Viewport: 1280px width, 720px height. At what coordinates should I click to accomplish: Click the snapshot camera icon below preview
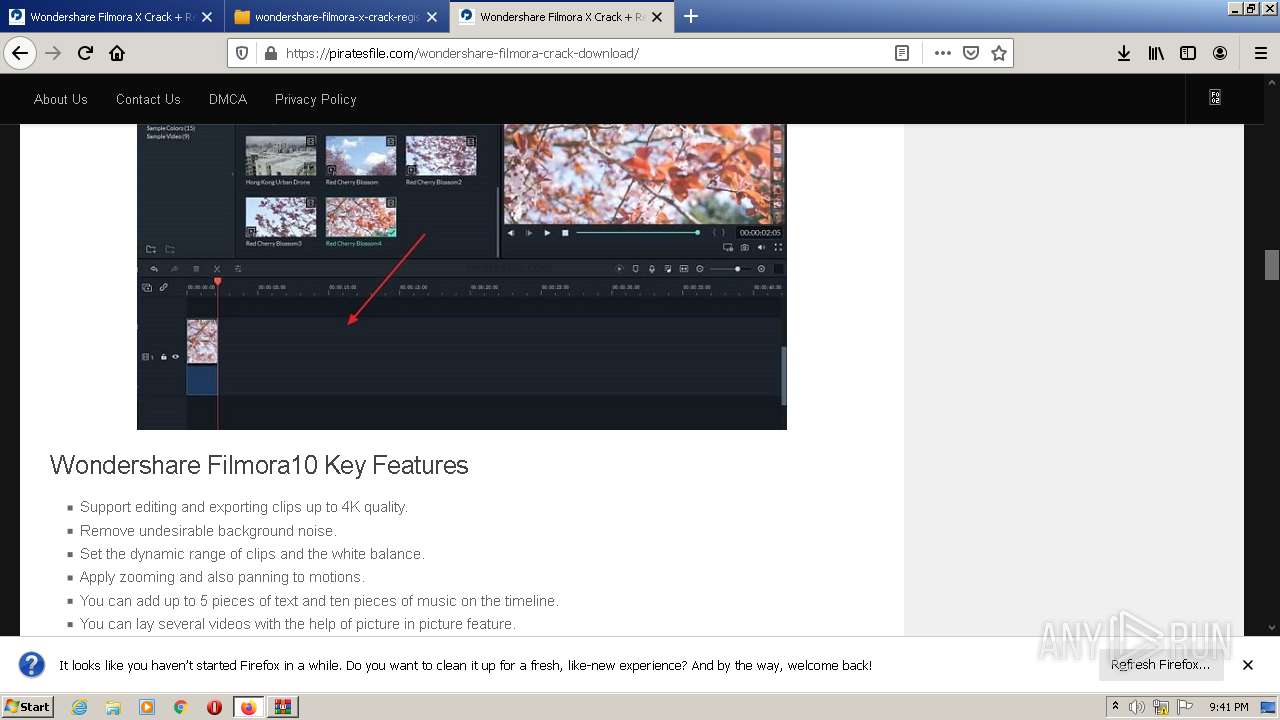pyautogui.click(x=745, y=247)
